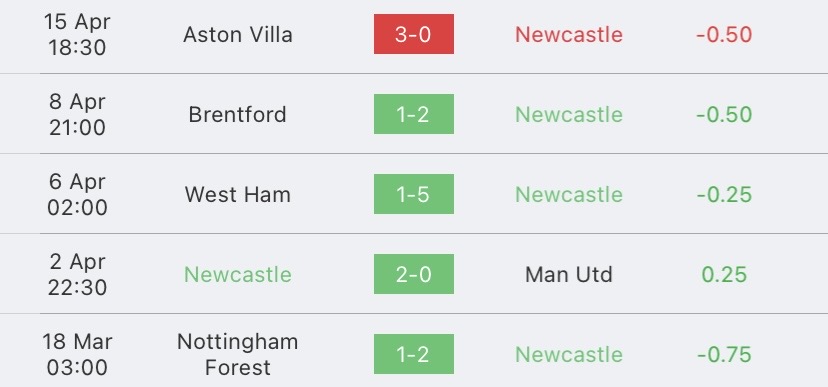The image size is (828, 387).
Task: Select the red -0.50 handicap value
Action: 724,34
